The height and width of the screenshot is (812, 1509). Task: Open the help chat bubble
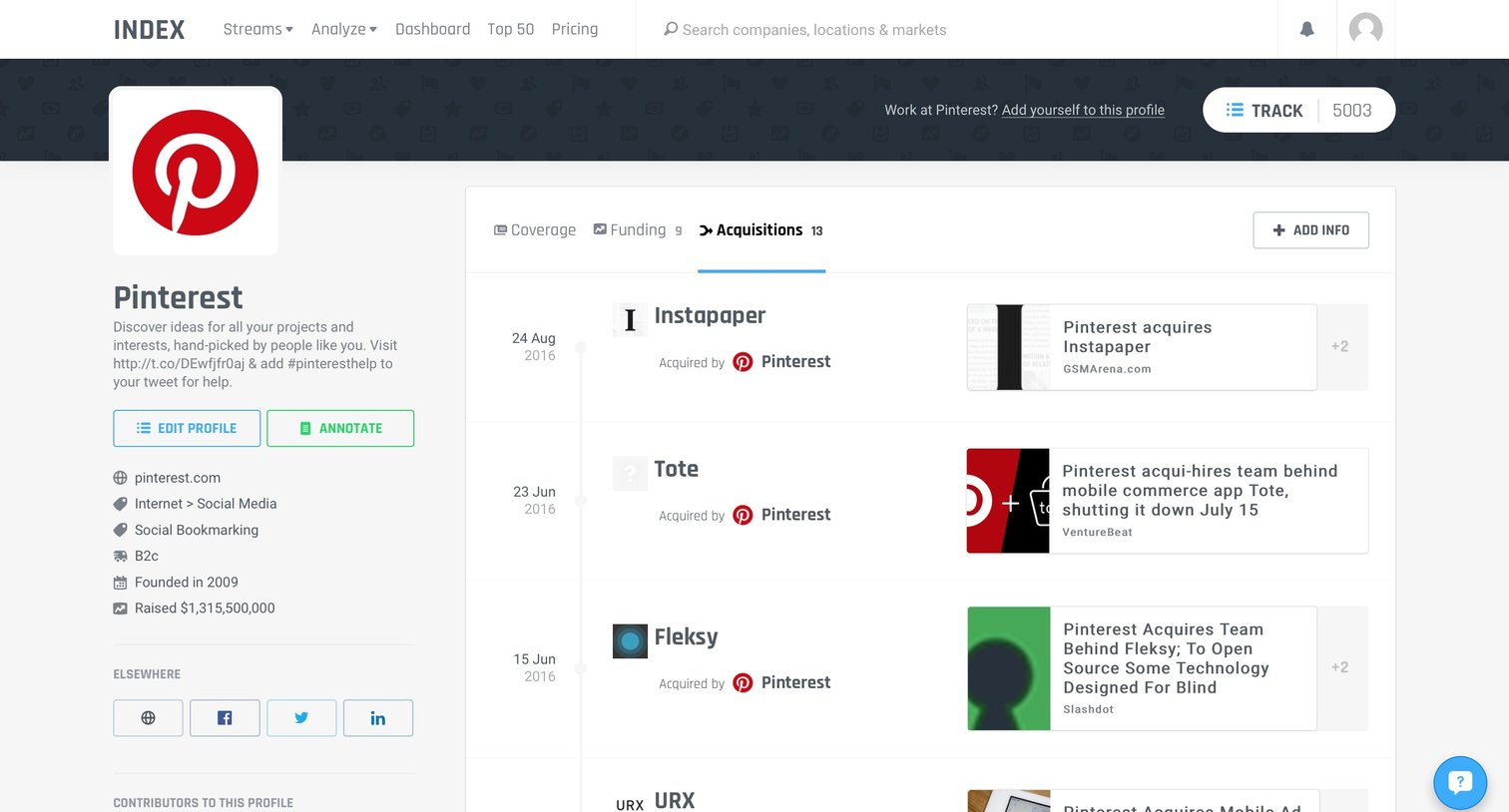point(1460,782)
